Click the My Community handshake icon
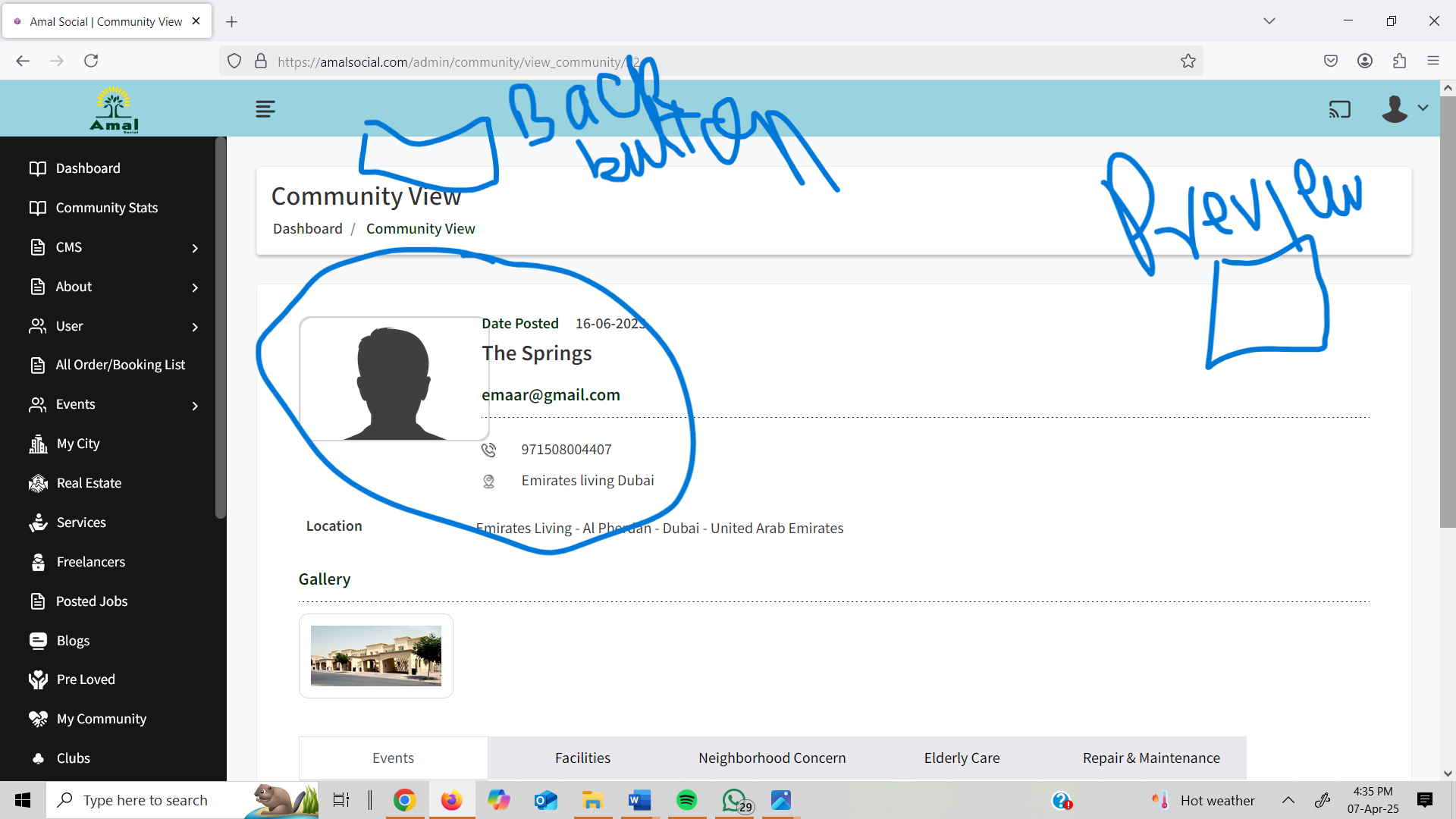This screenshot has width=1456, height=819. (x=38, y=719)
